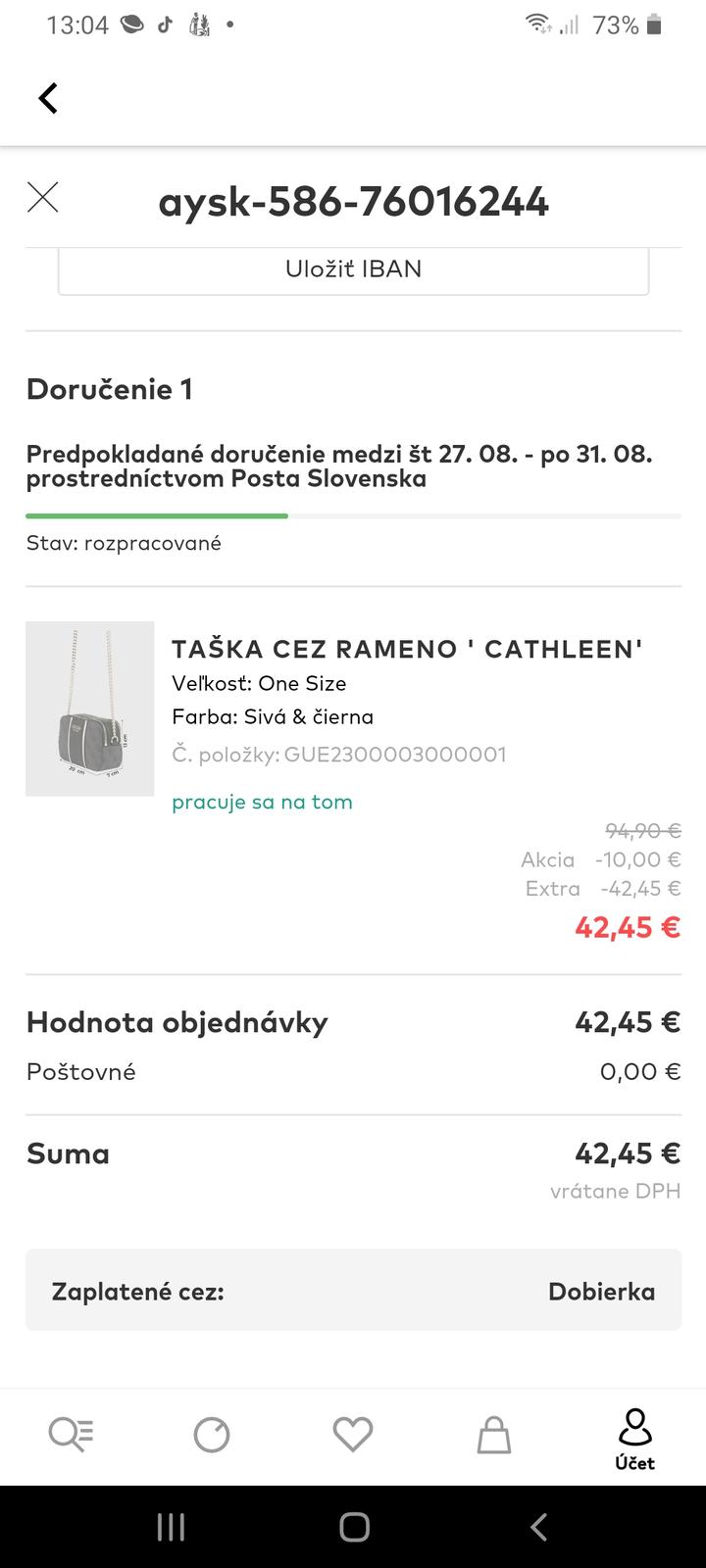Tap the delivery progress bar
Image resolution: width=706 pixels, height=1568 pixels.
pyautogui.click(x=353, y=515)
